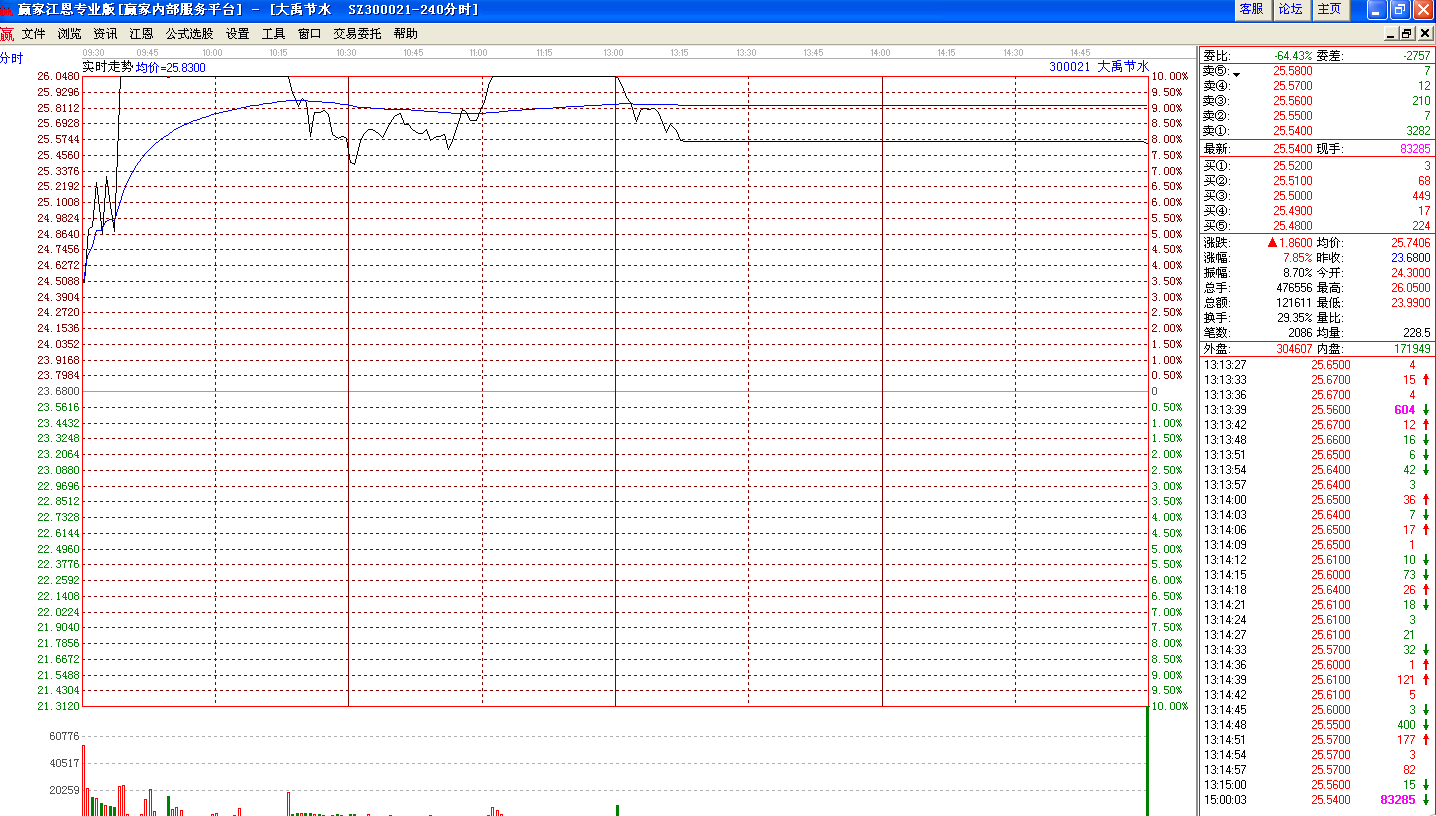This screenshot has width=1436, height=816.
Task: Open the 工具 menu
Action: click(274, 34)
